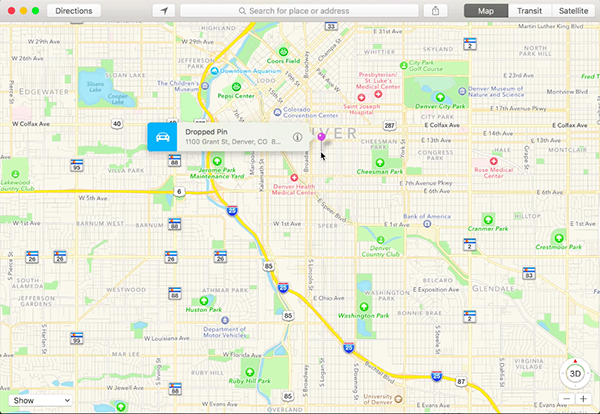Zoom in with the plus button
The height and width of the screenshot is (414, 600).
[x=583, y=399]
